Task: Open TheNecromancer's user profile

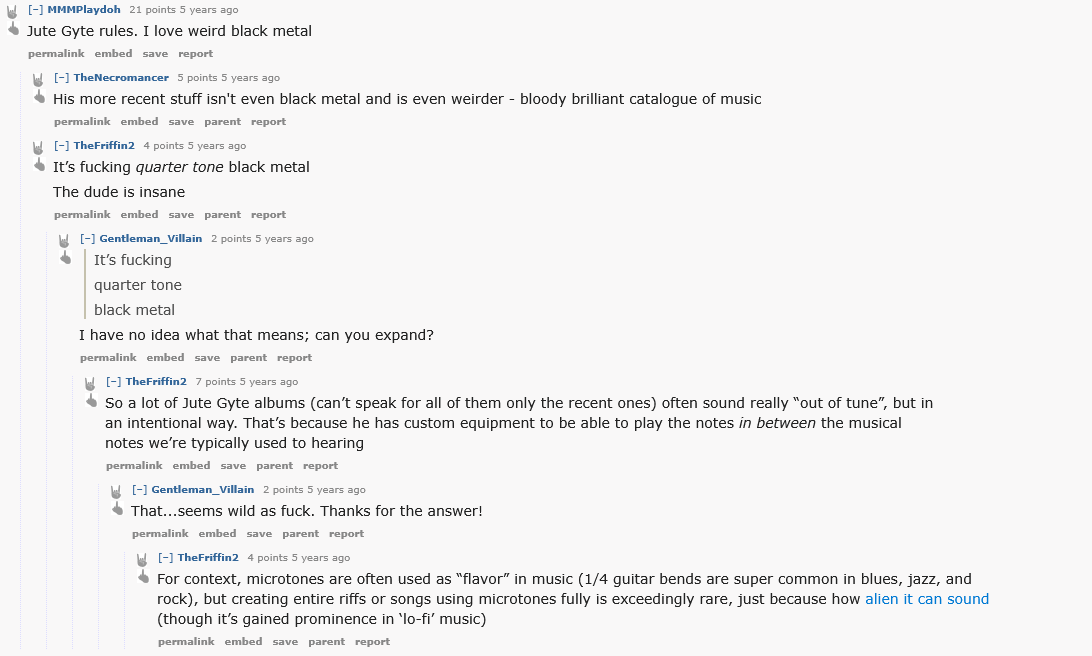Action: pyautogui.click(x=121, y=78)
